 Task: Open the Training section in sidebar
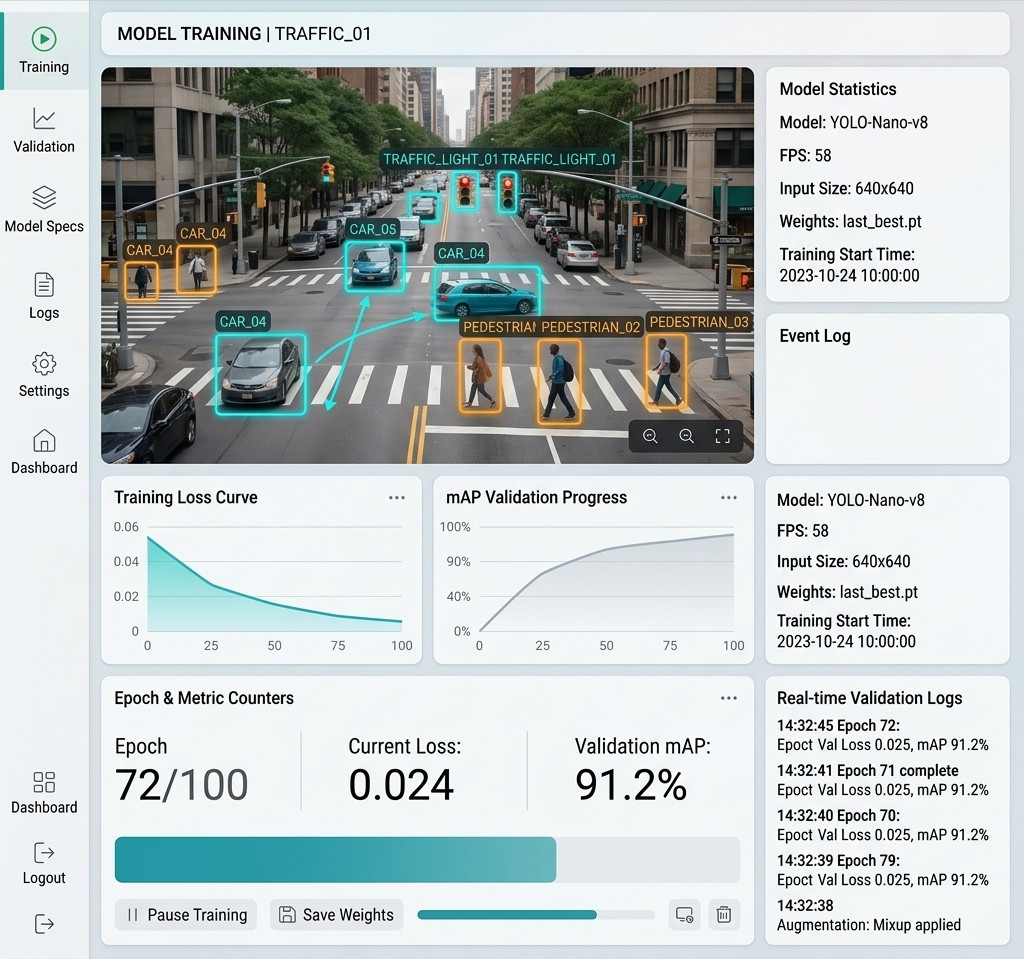44,51
